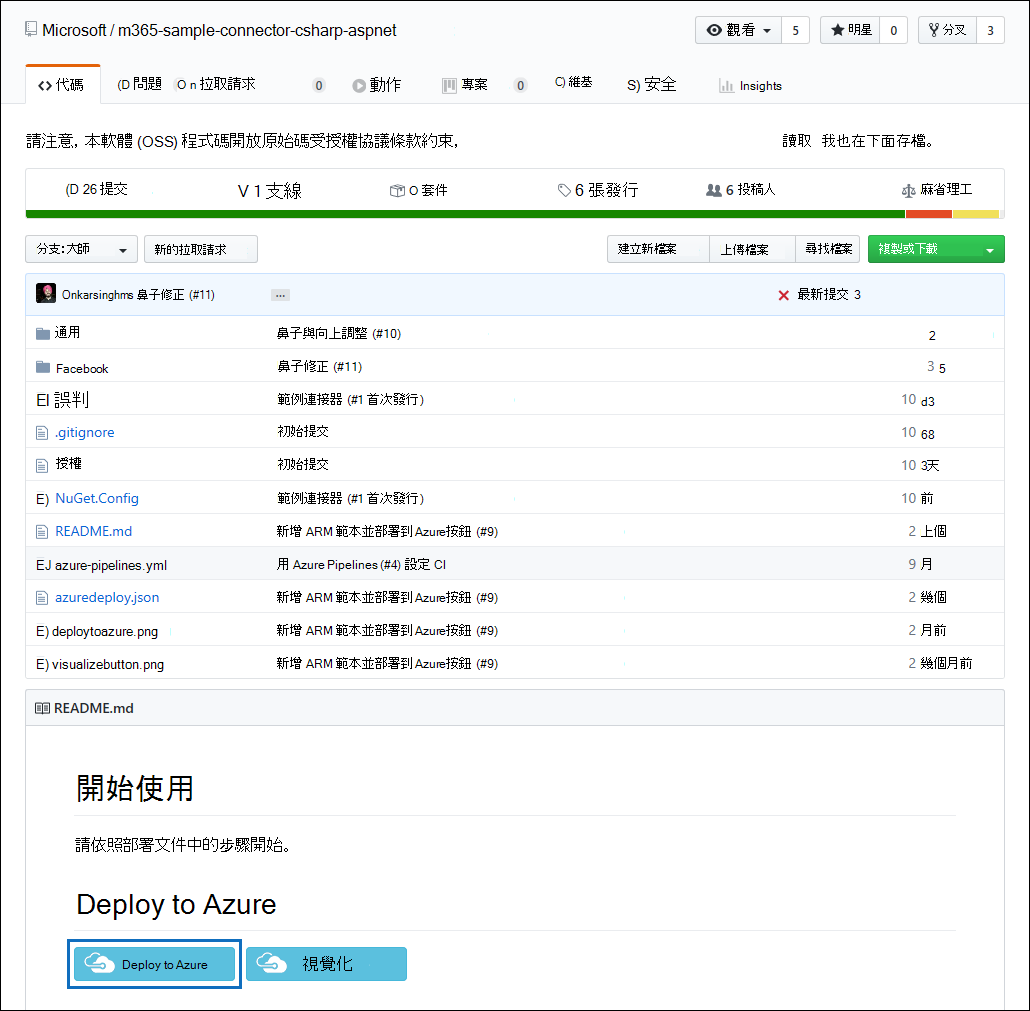The height and width of the screenshot is (1011, 1030).
Task: Click the file icon beside azuredeploy.json
Action: click(42, 598)
